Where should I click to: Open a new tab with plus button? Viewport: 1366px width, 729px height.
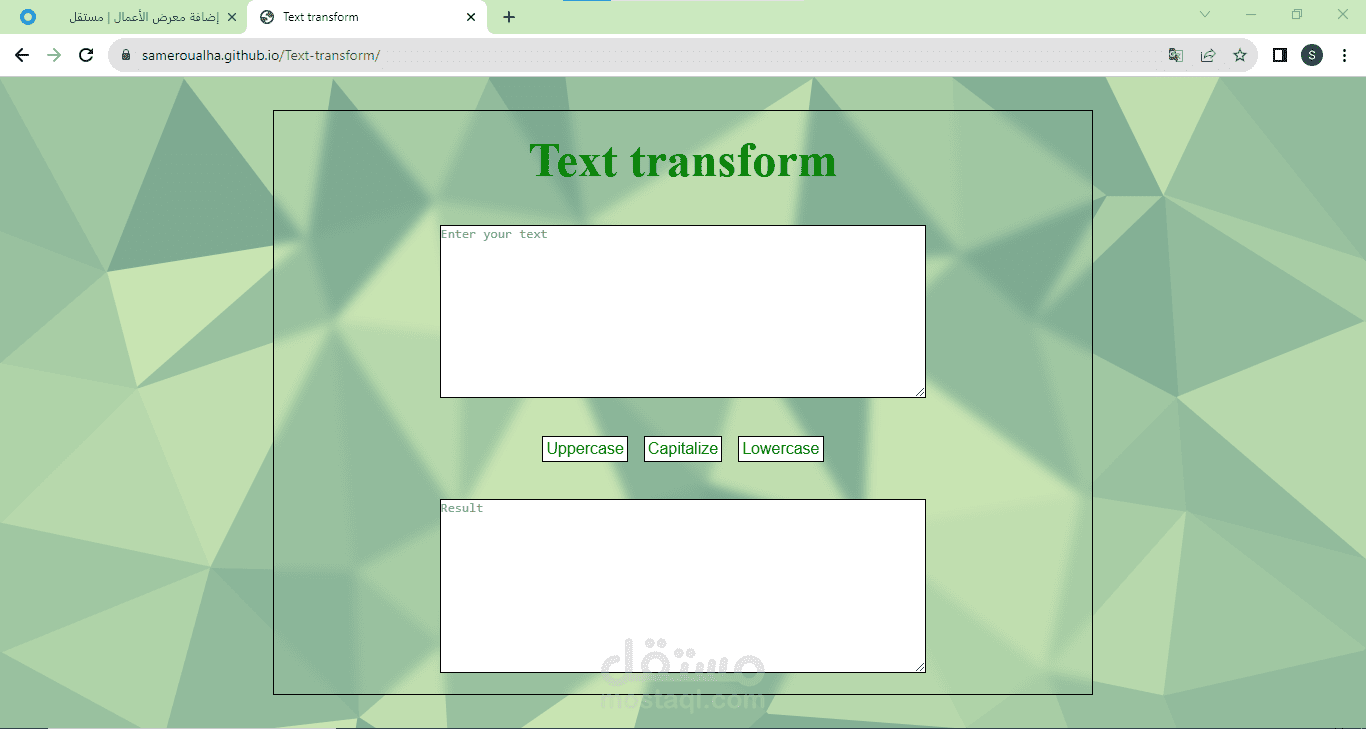point(509,17)
